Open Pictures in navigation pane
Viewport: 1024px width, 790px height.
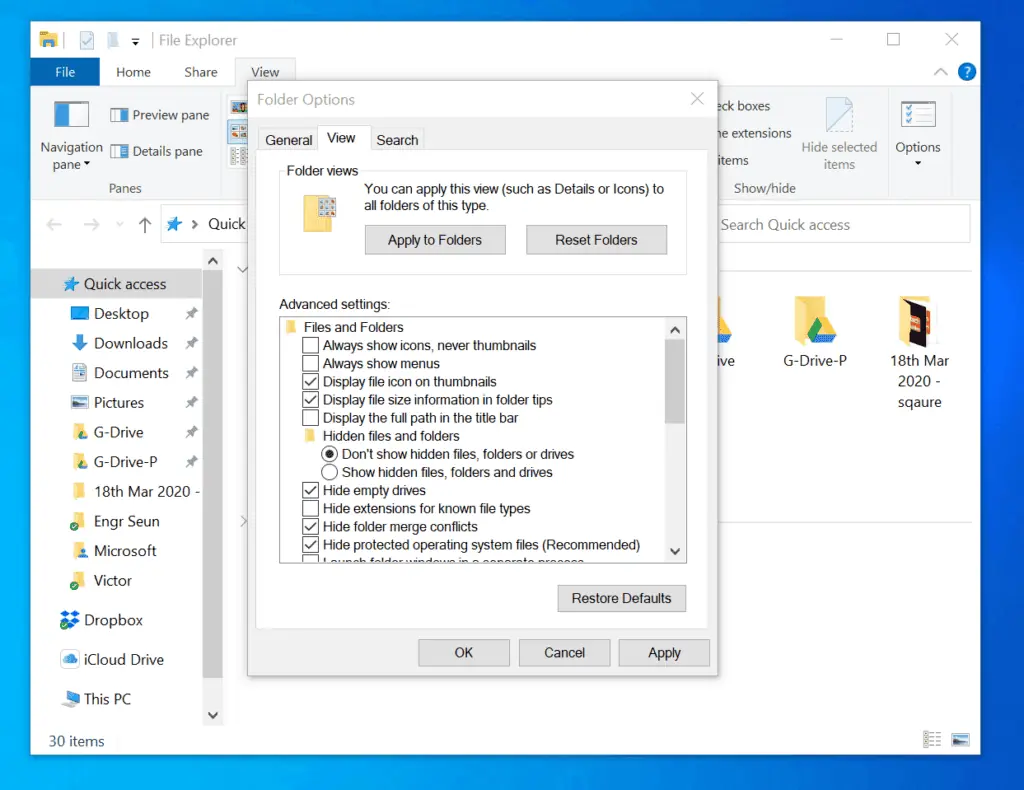(119, 403)
